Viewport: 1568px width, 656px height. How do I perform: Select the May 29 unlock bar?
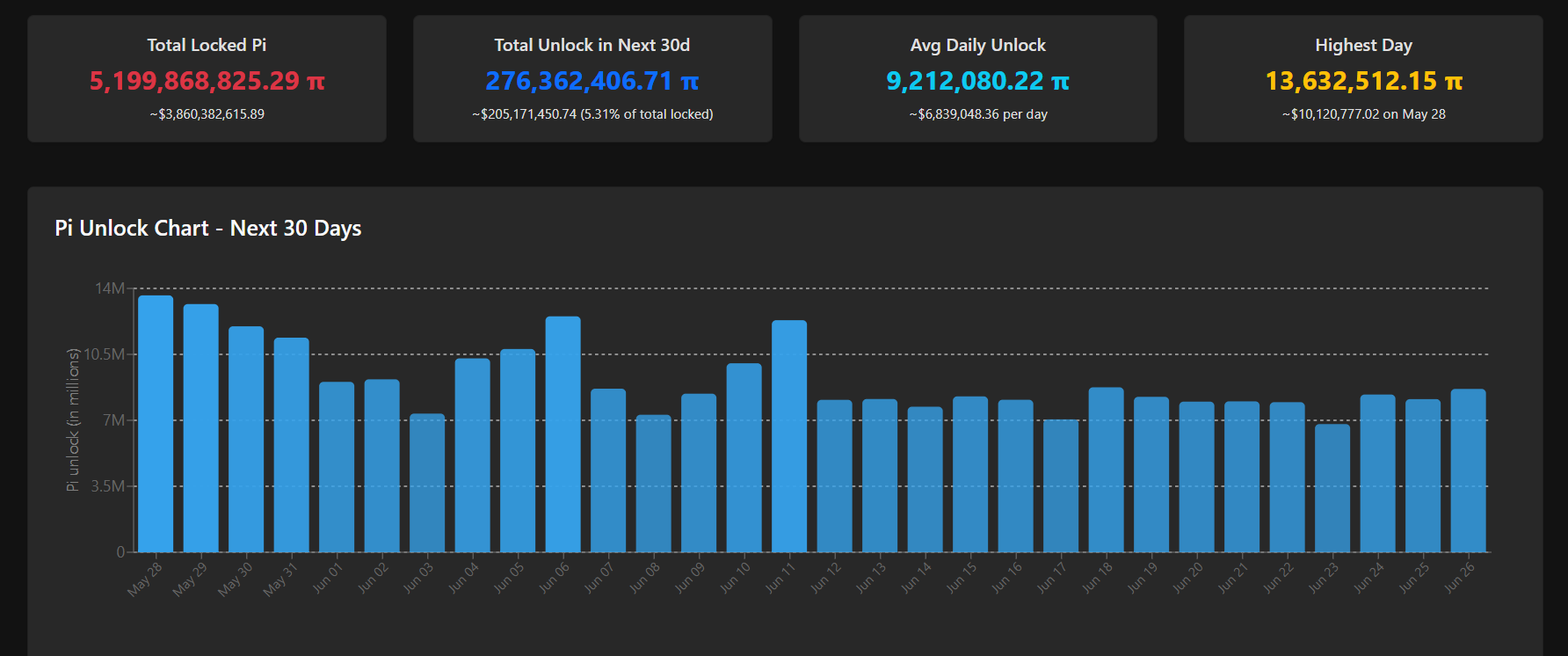(200, 428)
